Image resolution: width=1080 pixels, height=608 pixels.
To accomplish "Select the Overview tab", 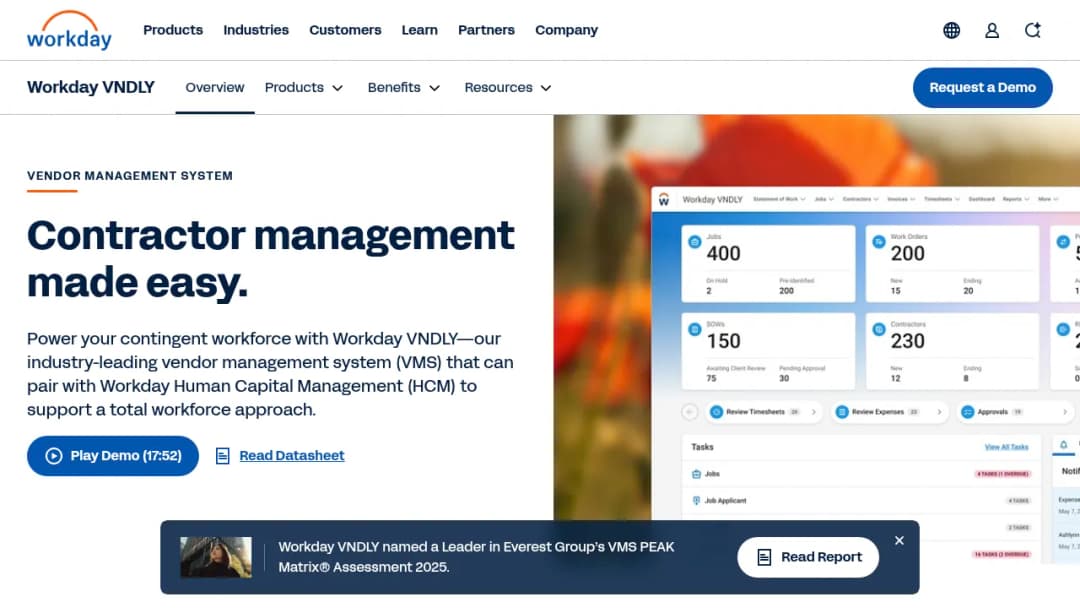I will pos(215,87).
